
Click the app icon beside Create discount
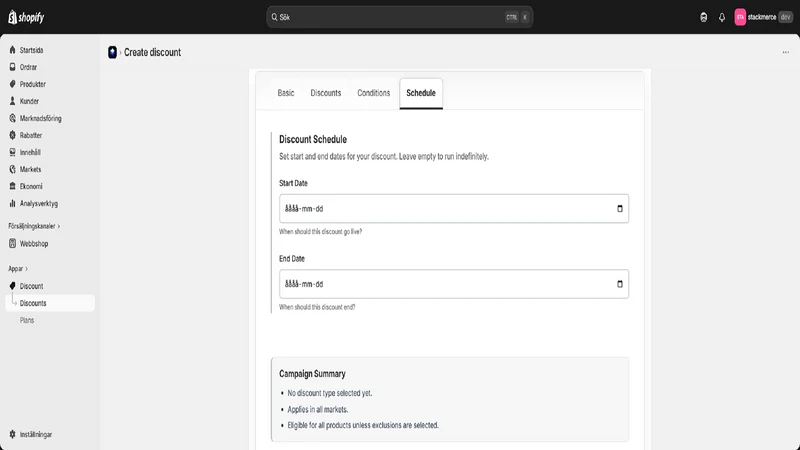tap(112, 52)
